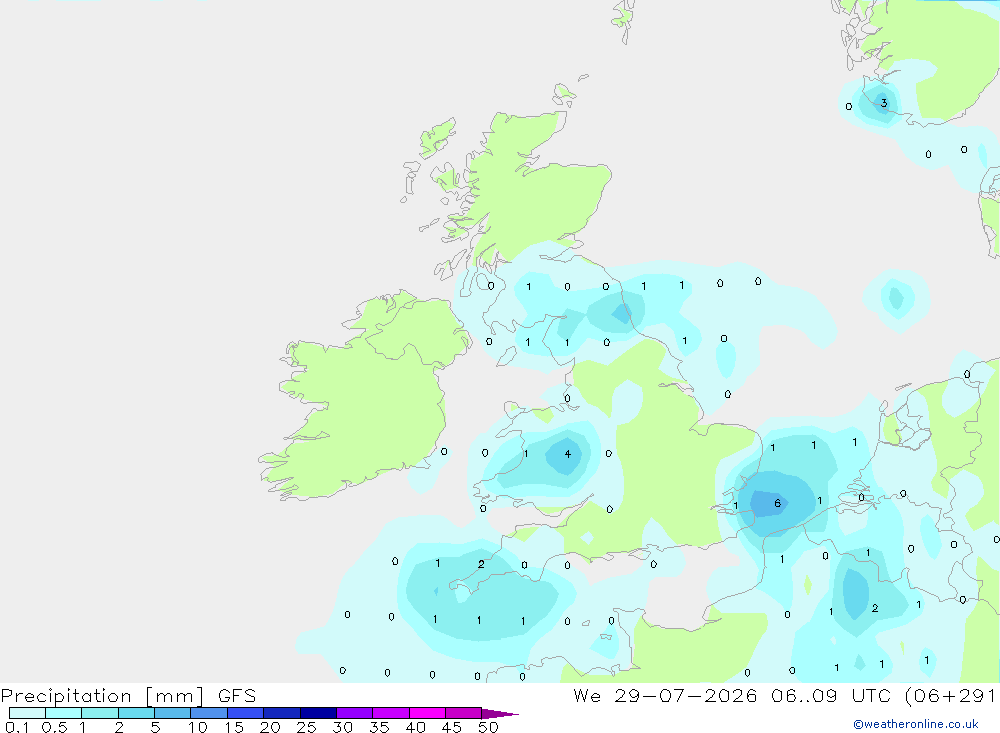Click the '10' legend scale label
This screenshot has width=1000, height=733.
pyautogui.click(x=198, y=727)
